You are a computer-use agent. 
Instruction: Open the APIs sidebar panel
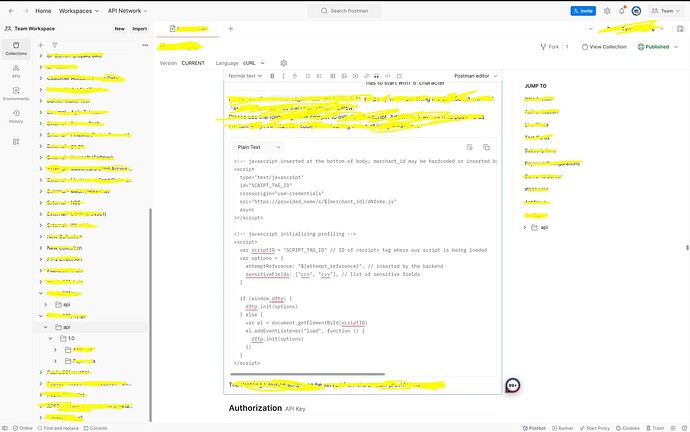click(x=16, y=71)
